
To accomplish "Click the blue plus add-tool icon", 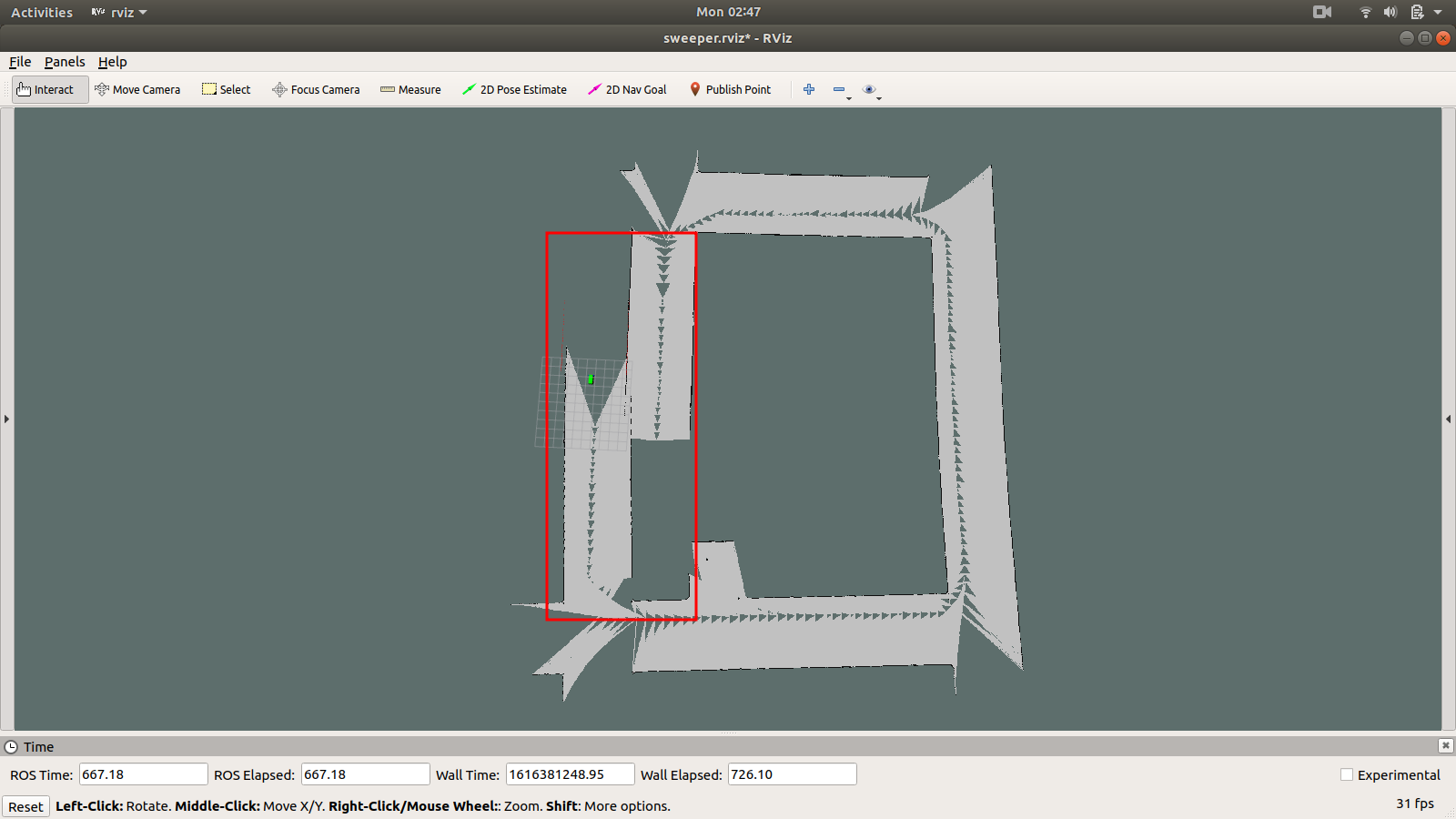I will 809,89.
